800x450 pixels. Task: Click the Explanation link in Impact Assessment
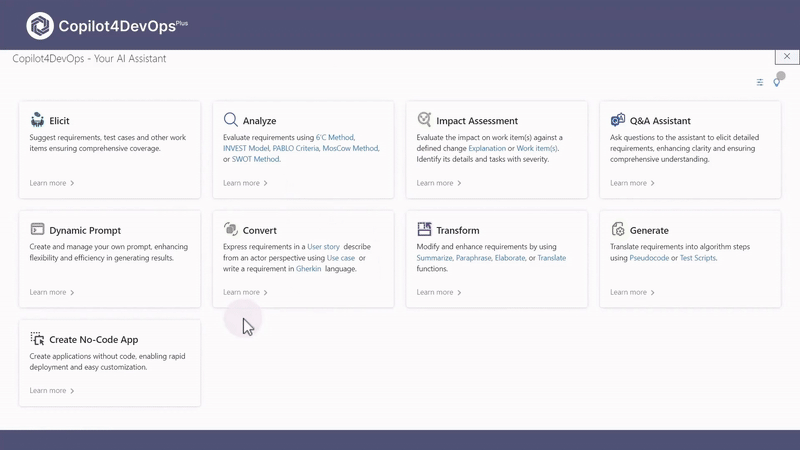point(487,148)
